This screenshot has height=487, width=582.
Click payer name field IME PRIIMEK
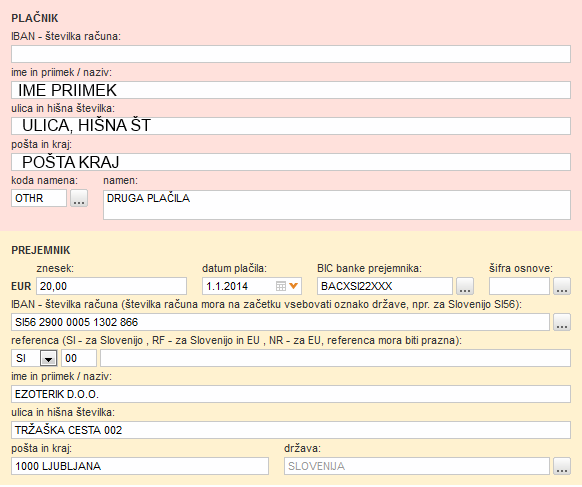(291, 90)
